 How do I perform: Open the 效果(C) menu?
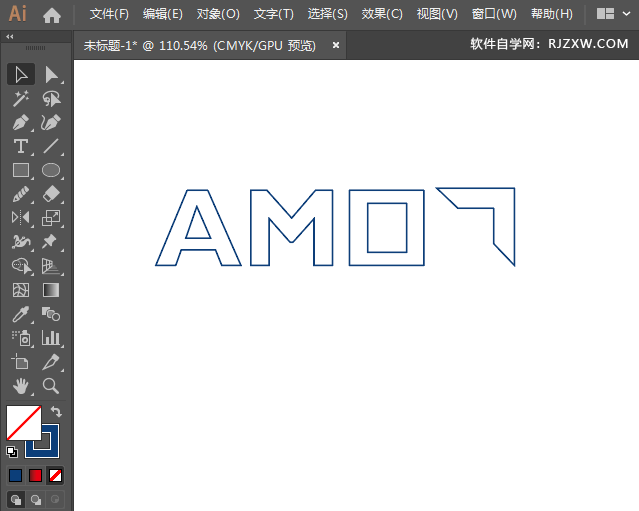point(382,14)
